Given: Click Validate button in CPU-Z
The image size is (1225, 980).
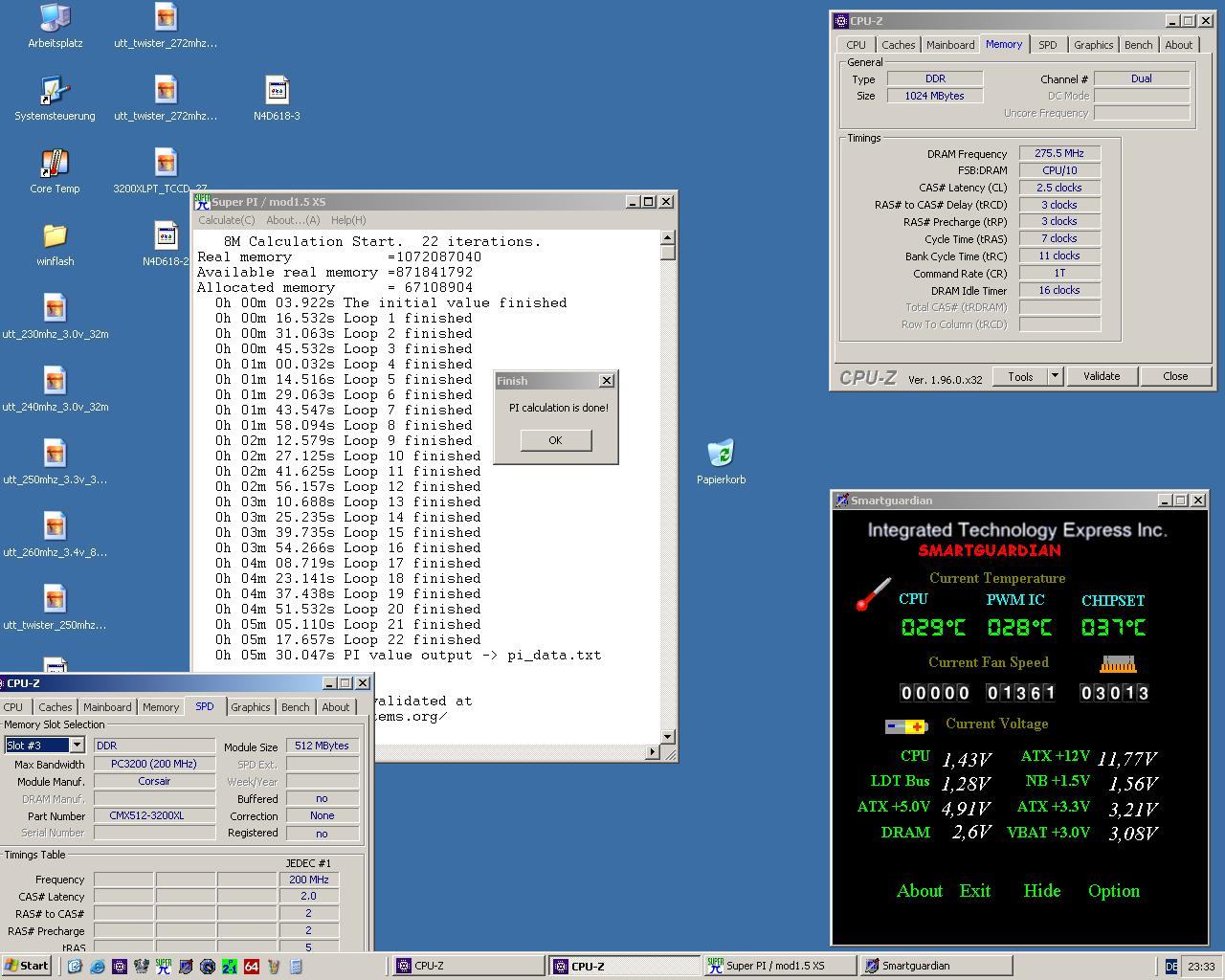Looking at the screenshot, I should click(1101, 376).
